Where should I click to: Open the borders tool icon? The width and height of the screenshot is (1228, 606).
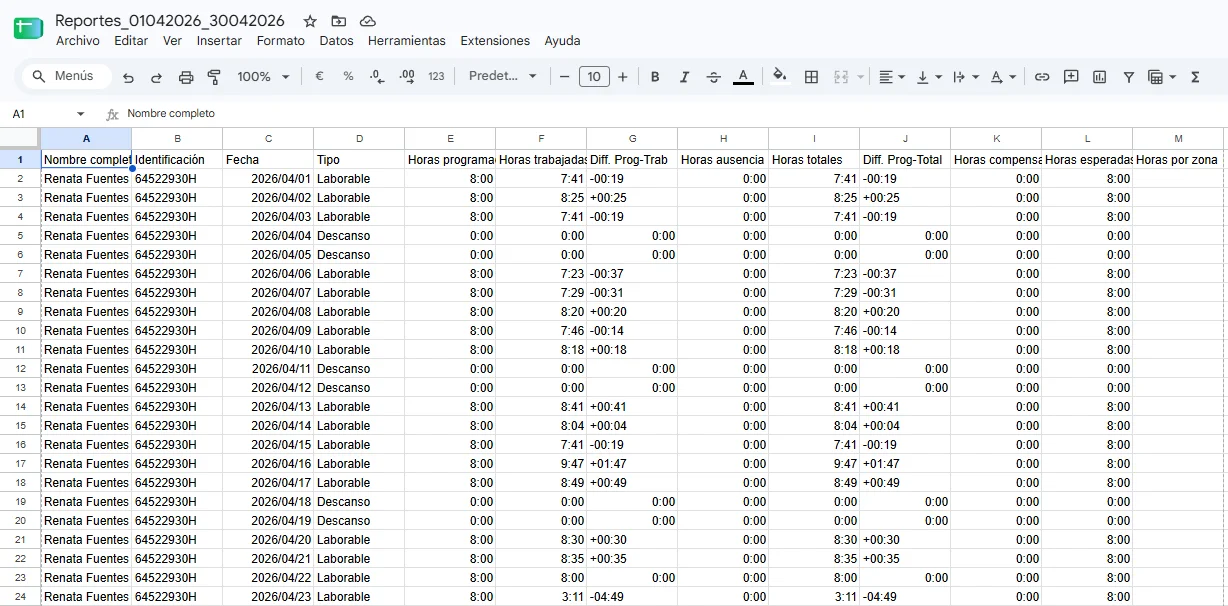coord(811,77)
